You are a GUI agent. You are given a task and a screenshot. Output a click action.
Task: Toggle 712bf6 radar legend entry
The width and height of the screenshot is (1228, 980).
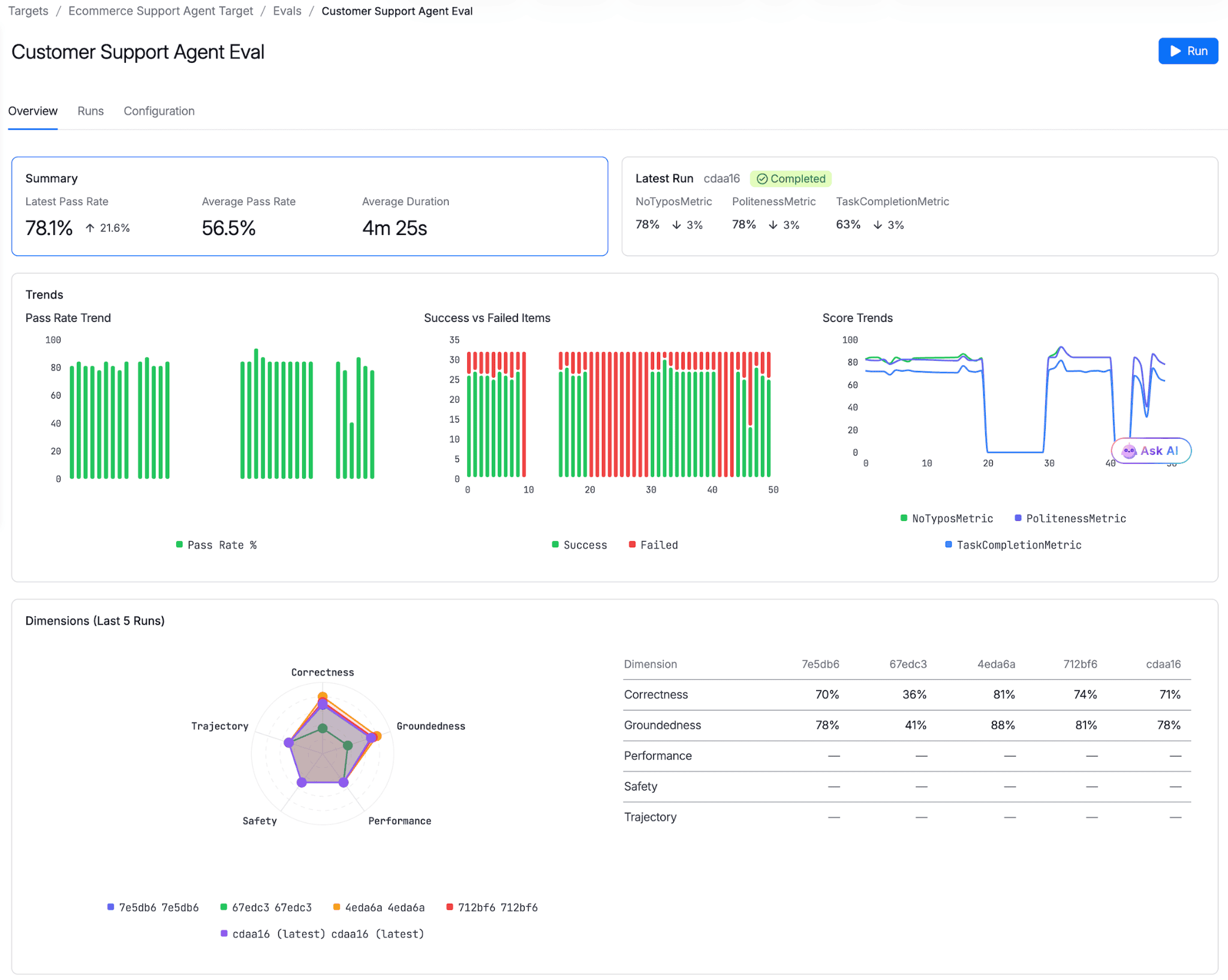(492, 907)
